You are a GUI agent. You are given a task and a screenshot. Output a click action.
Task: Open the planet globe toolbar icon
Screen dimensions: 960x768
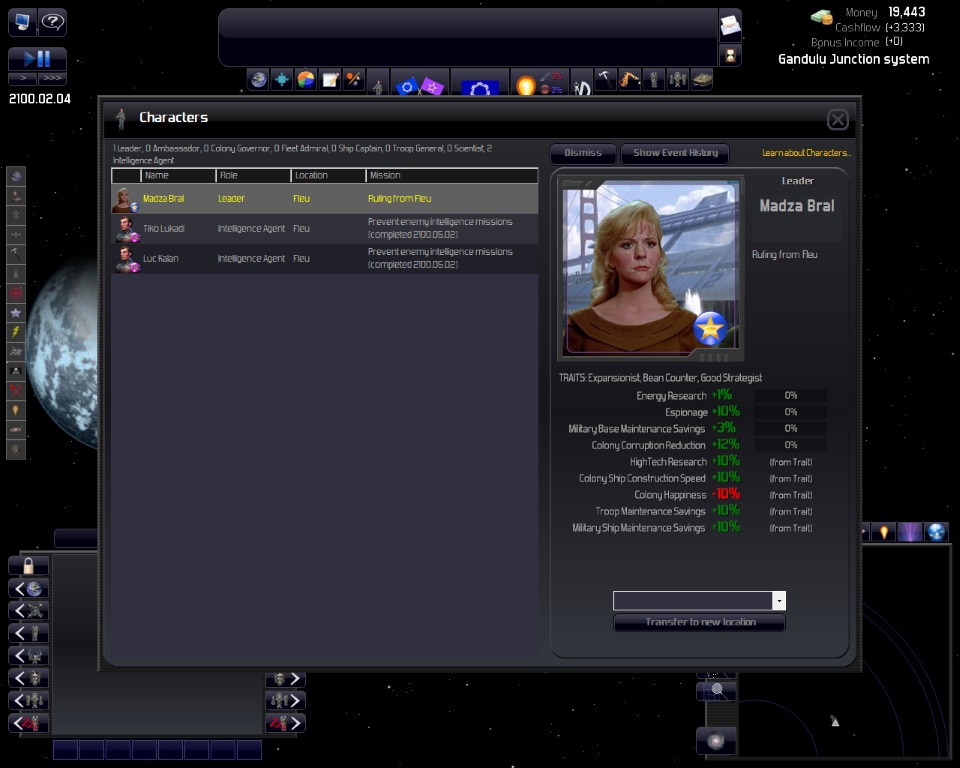click(x=258, y=80)
